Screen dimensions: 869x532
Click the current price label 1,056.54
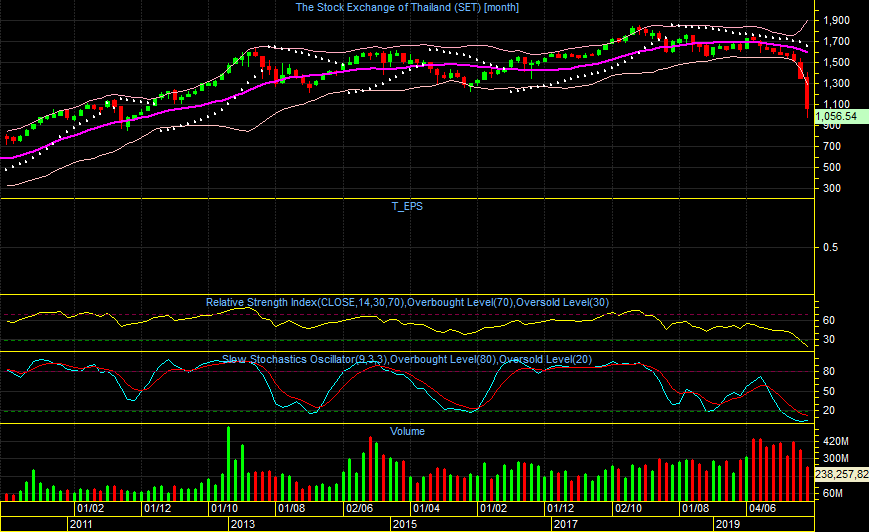pos(836,116)
